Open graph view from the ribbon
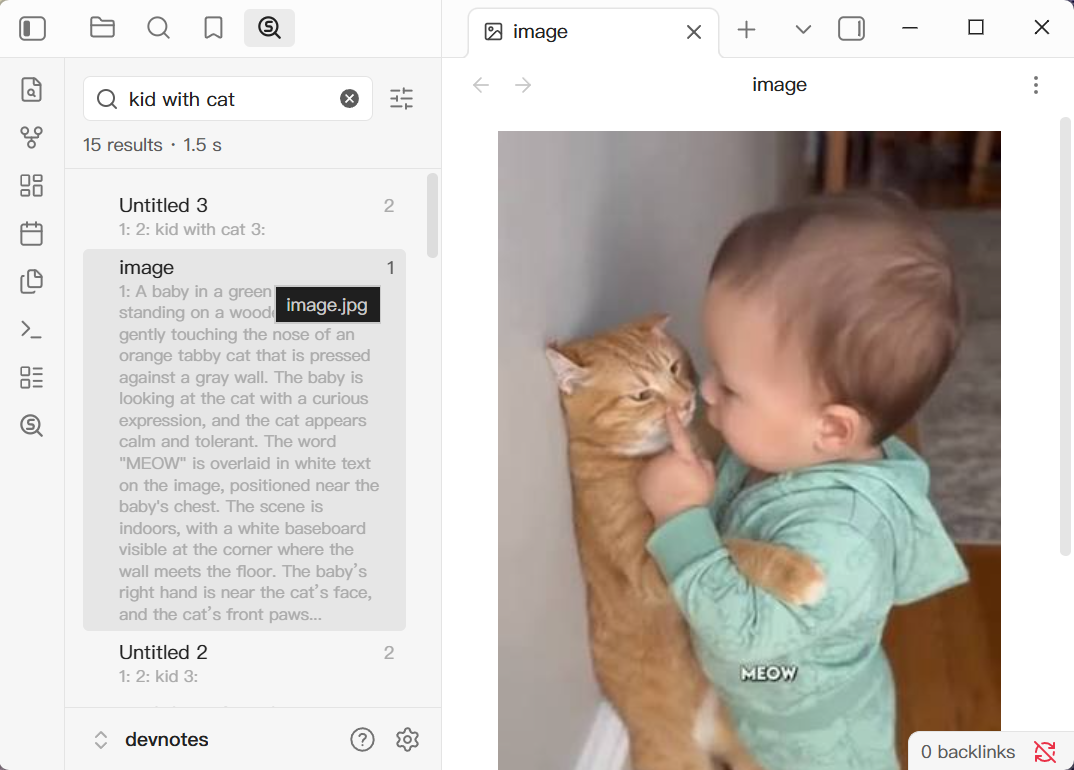 32,138
